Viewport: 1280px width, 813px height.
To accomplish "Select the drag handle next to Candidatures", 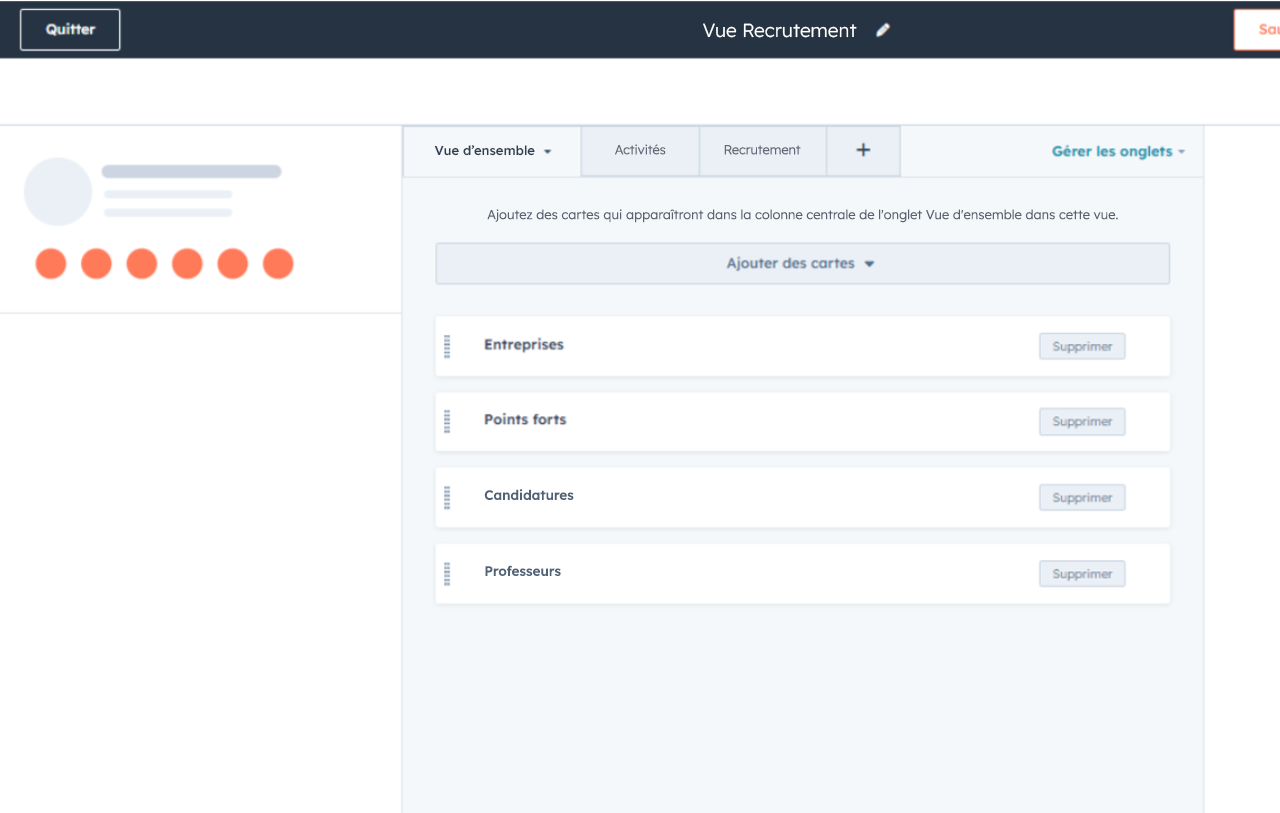I will click(447, 497).
